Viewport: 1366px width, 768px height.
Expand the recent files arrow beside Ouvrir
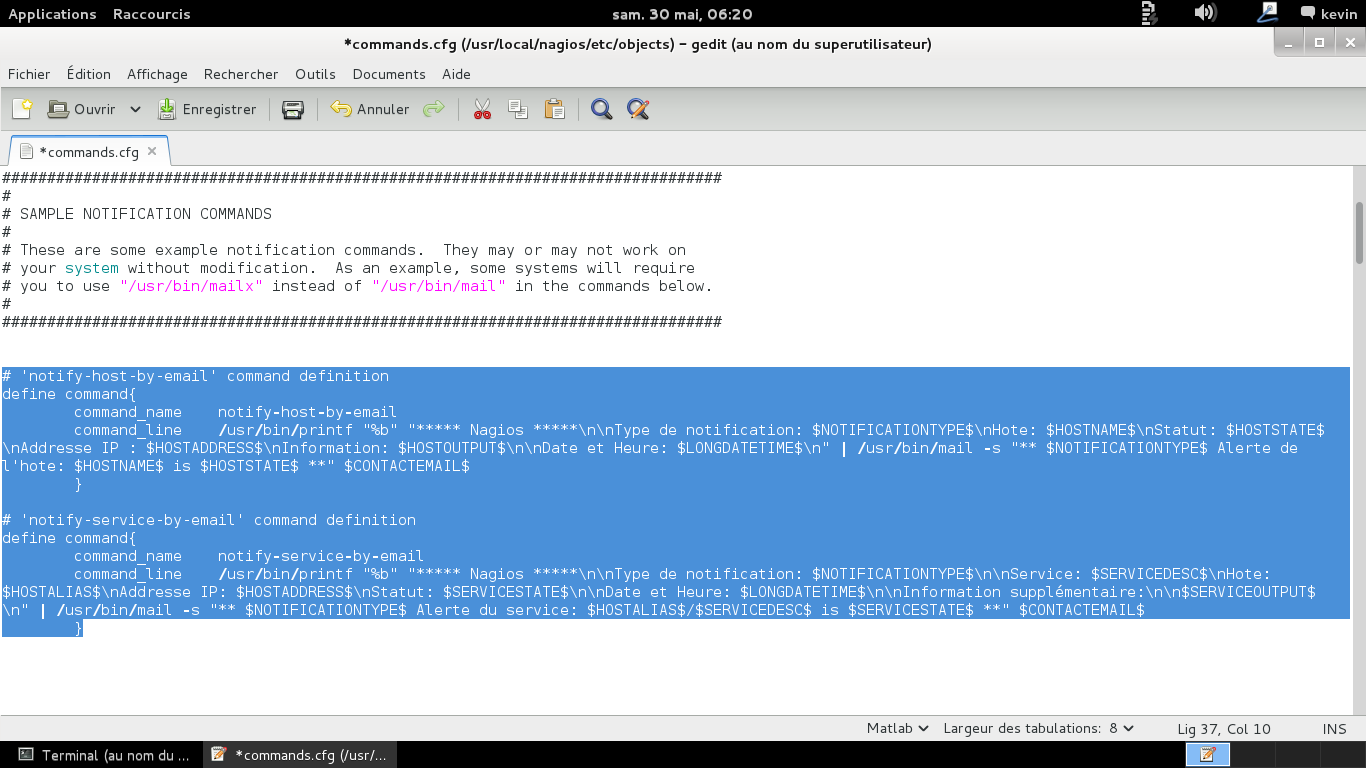[135, 109]
